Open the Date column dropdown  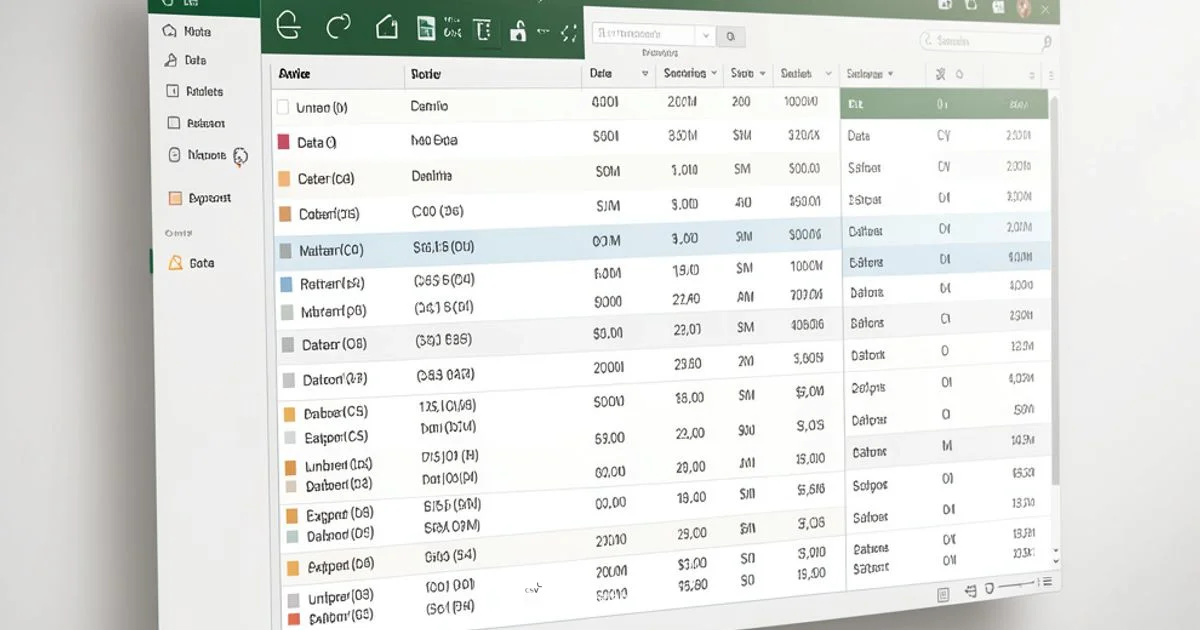click(x=645, y=73)
